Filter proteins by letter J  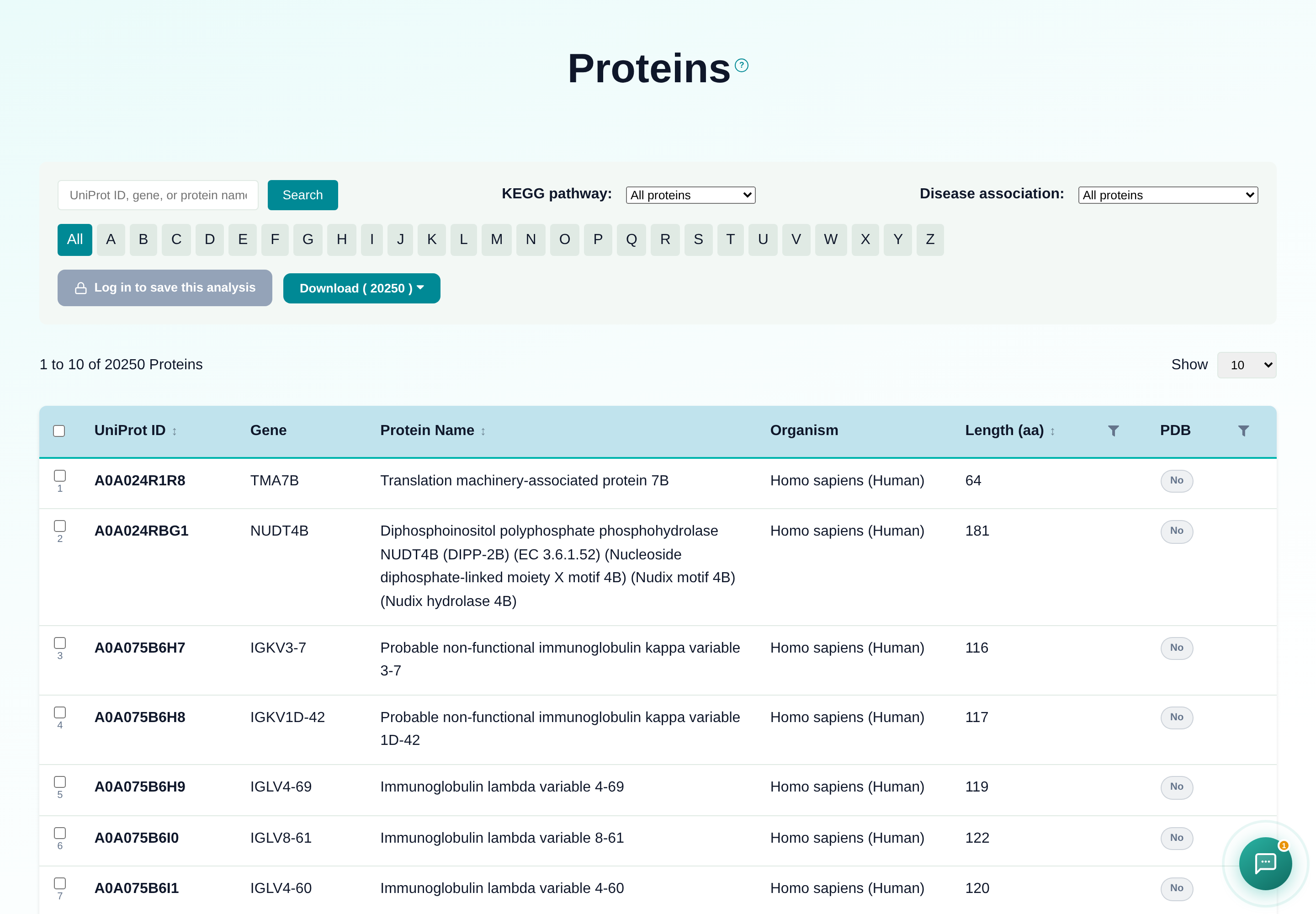[400, 239]
